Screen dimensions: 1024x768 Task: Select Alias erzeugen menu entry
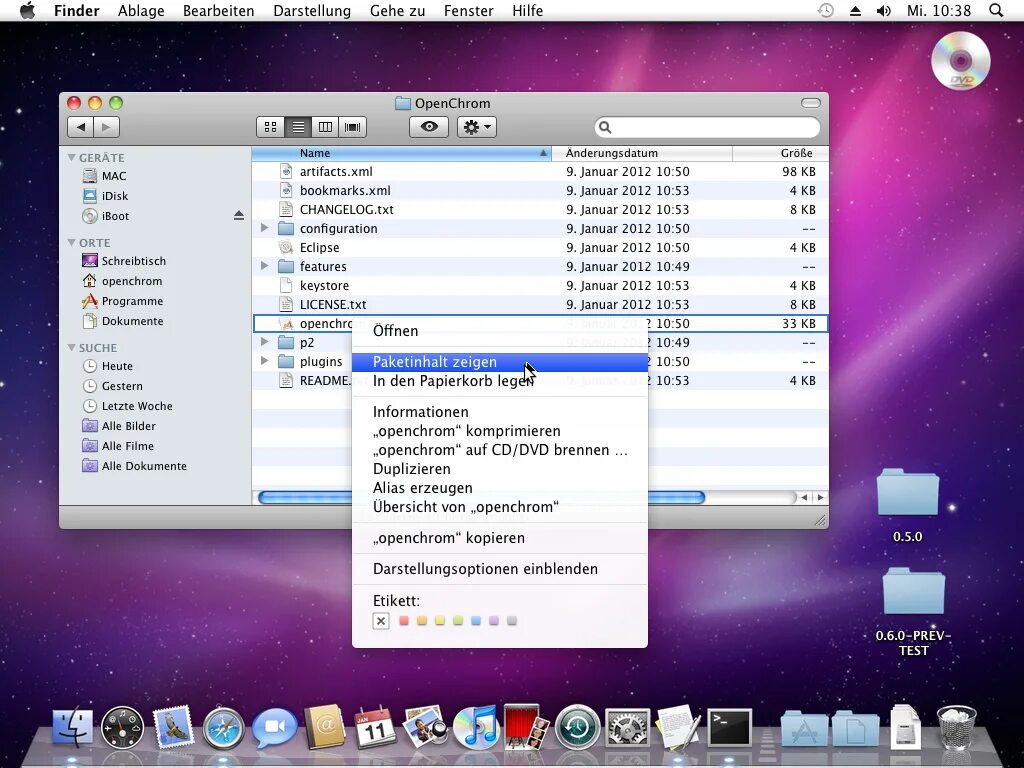[x=500, y=488]
